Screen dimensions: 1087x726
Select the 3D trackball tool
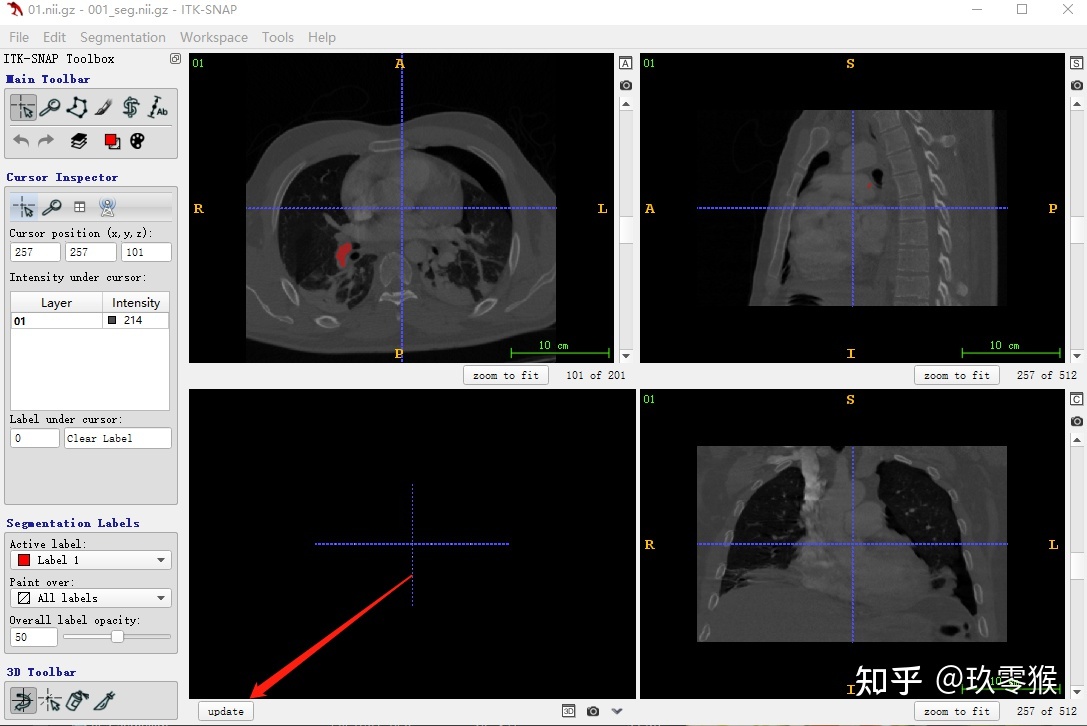[23, 700]
